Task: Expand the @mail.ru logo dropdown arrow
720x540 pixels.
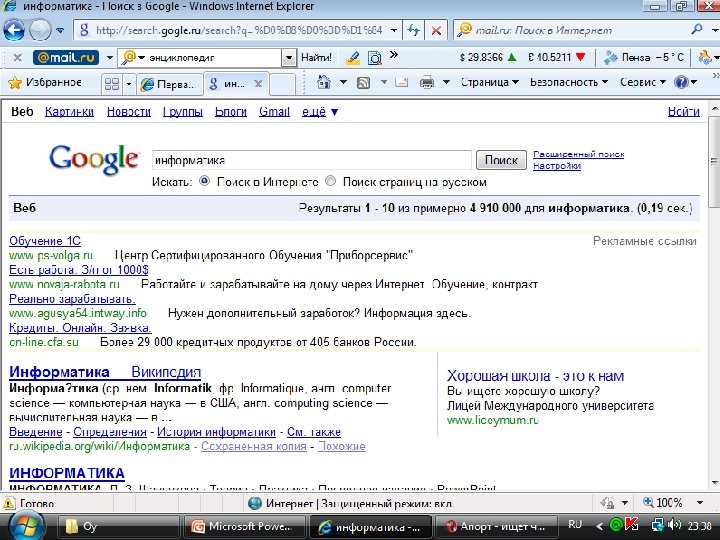Action: coord(109,57)
